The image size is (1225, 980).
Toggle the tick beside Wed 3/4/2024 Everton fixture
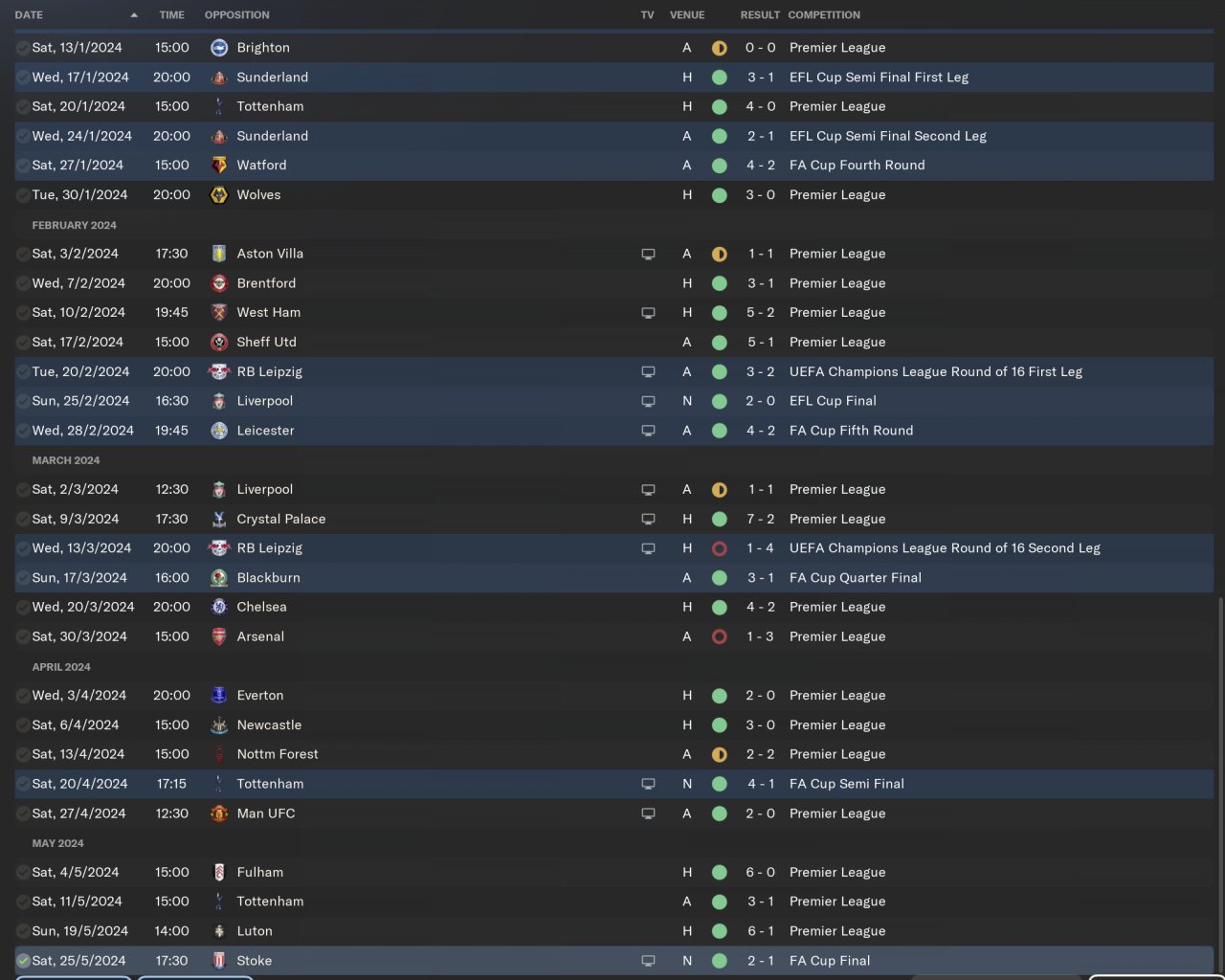pyautogui.click(x=23, y=696)
